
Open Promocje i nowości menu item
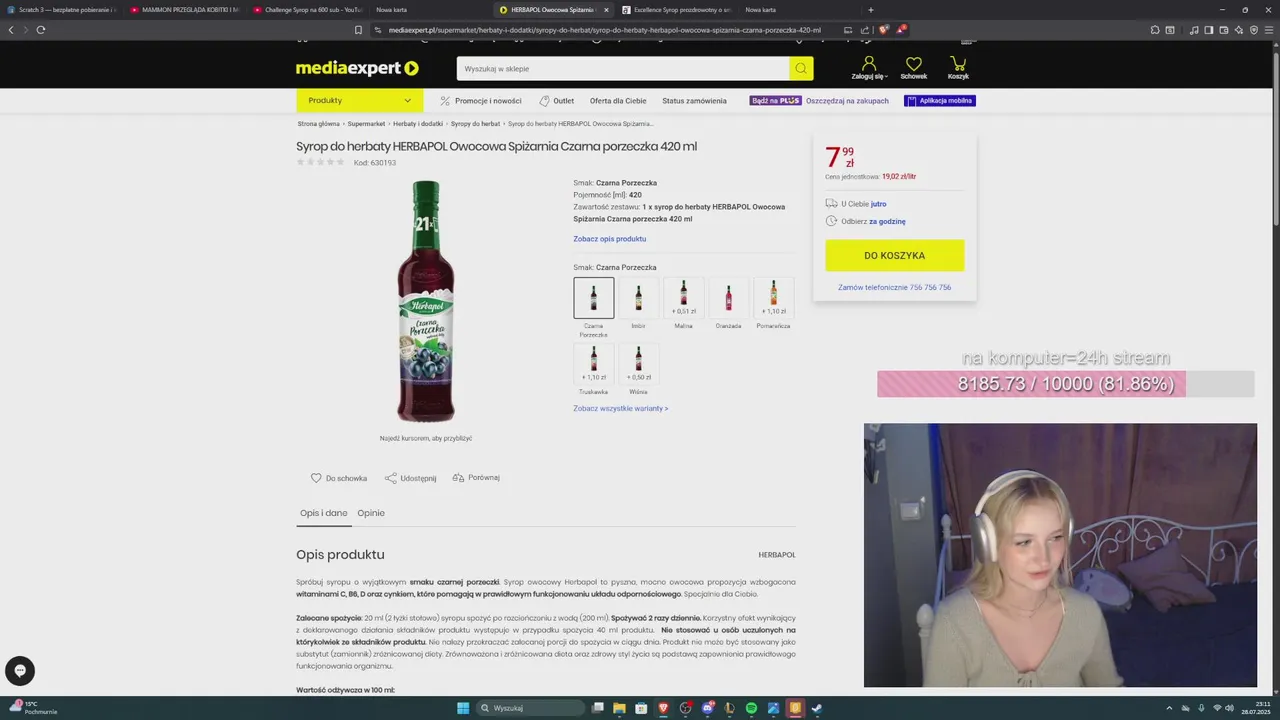(481, 101)
